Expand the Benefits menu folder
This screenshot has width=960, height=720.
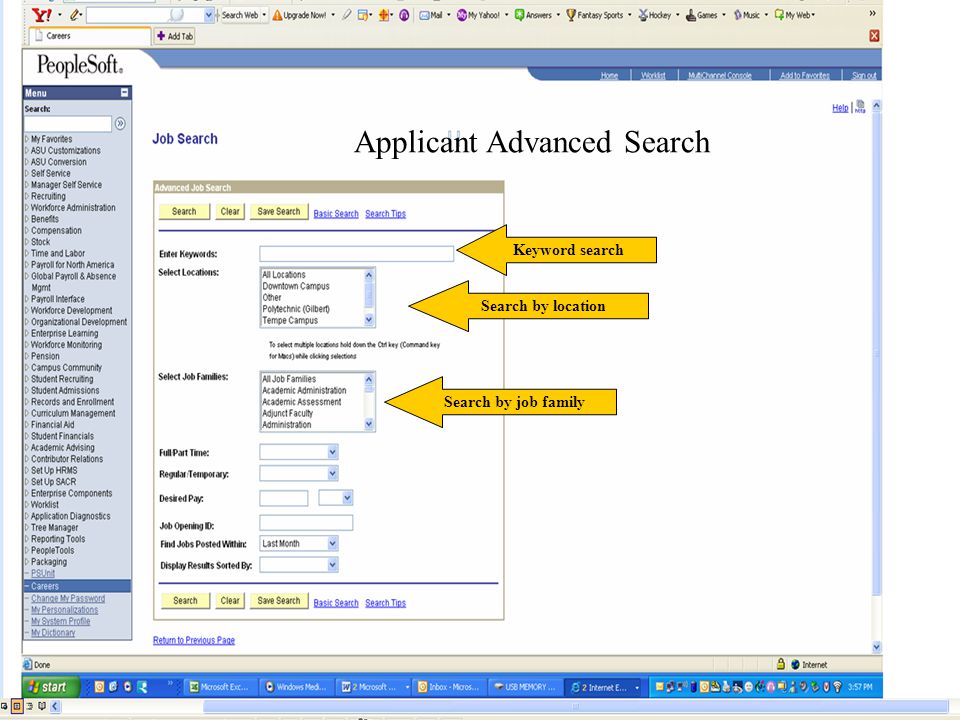pyautogui.click(x=27, y=219)
